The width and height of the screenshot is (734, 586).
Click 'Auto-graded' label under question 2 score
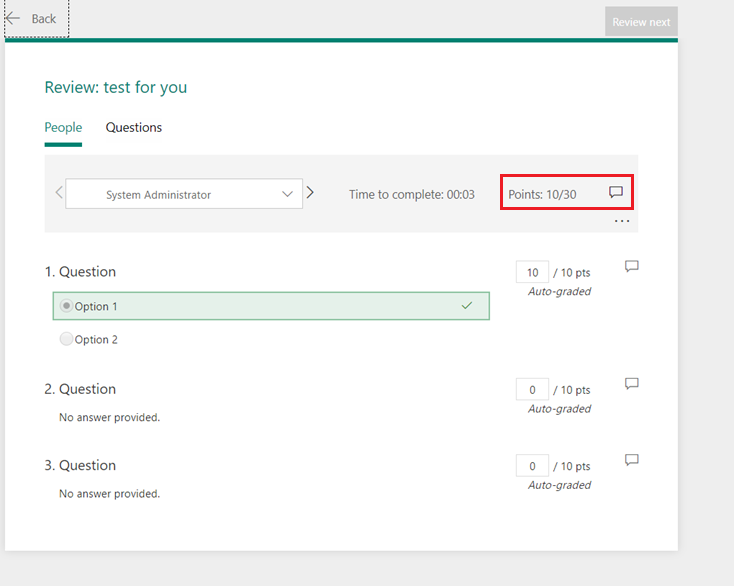559,409
